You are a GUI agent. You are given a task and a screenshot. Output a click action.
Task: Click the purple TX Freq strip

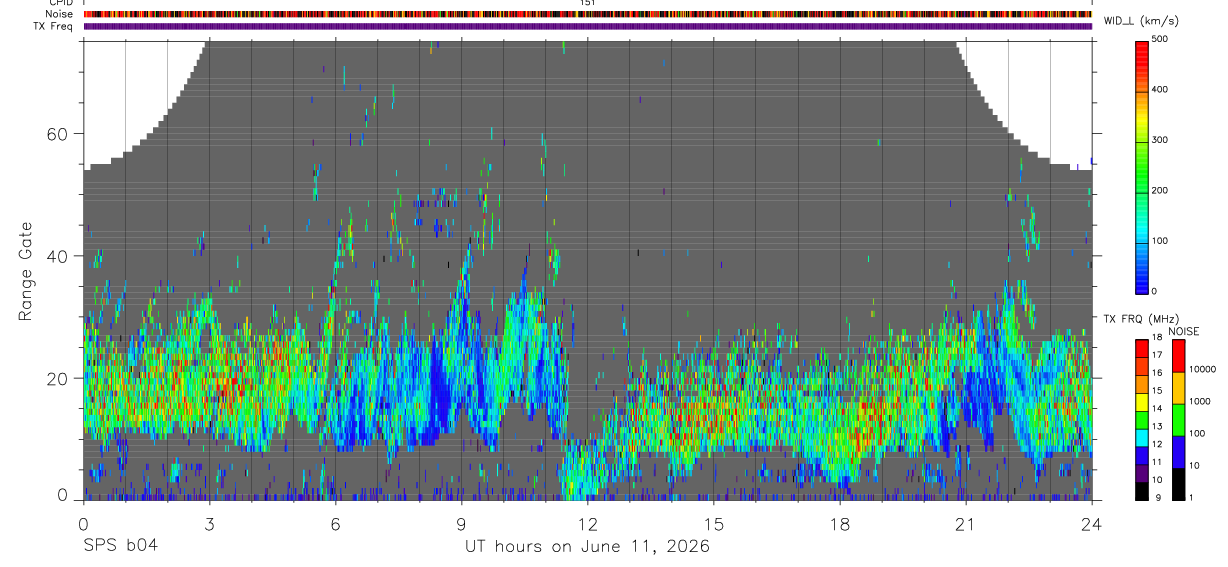tap(587, 26)
